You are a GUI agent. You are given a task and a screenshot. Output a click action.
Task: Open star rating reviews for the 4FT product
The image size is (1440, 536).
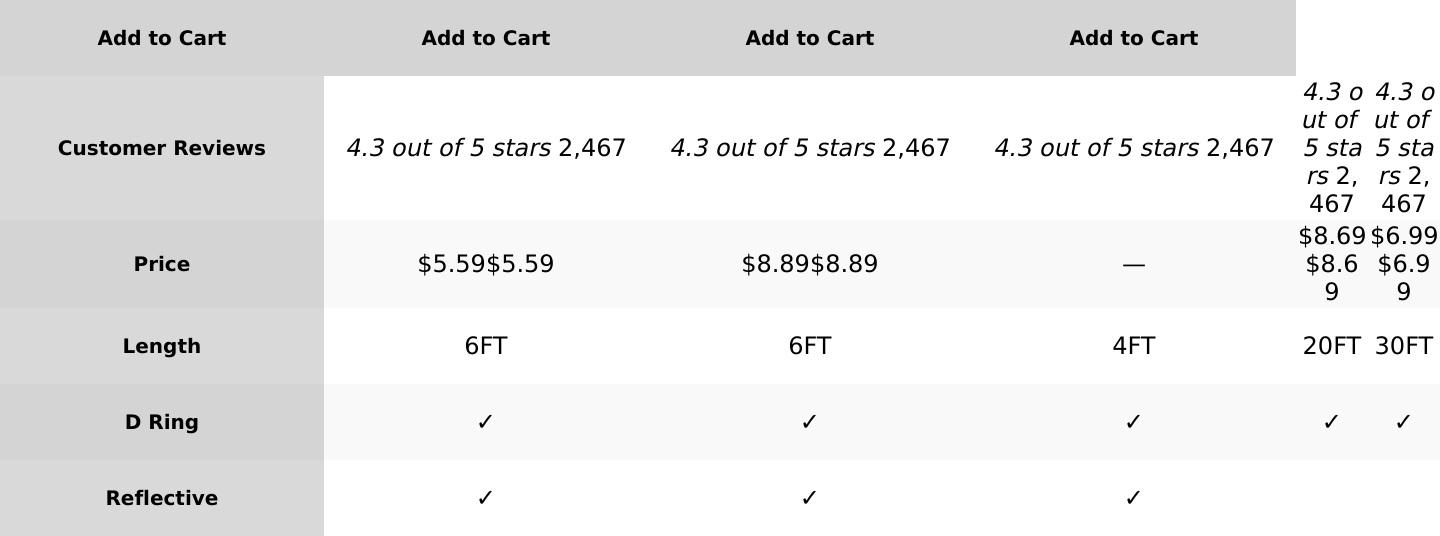(1096, 148)
